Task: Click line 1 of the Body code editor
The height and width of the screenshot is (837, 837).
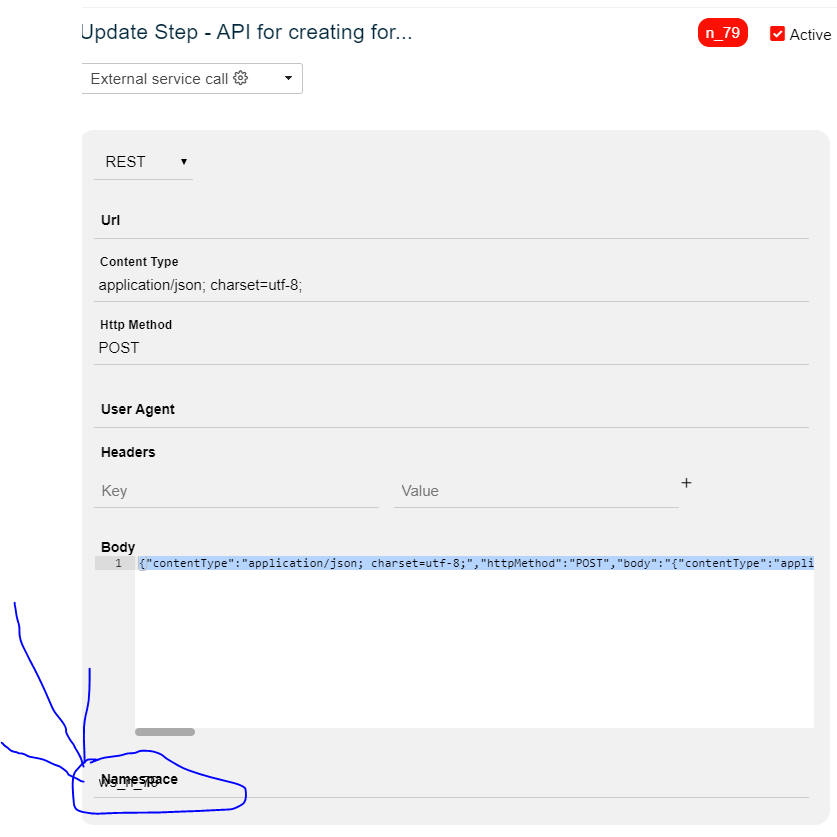Action: [475, 563]
